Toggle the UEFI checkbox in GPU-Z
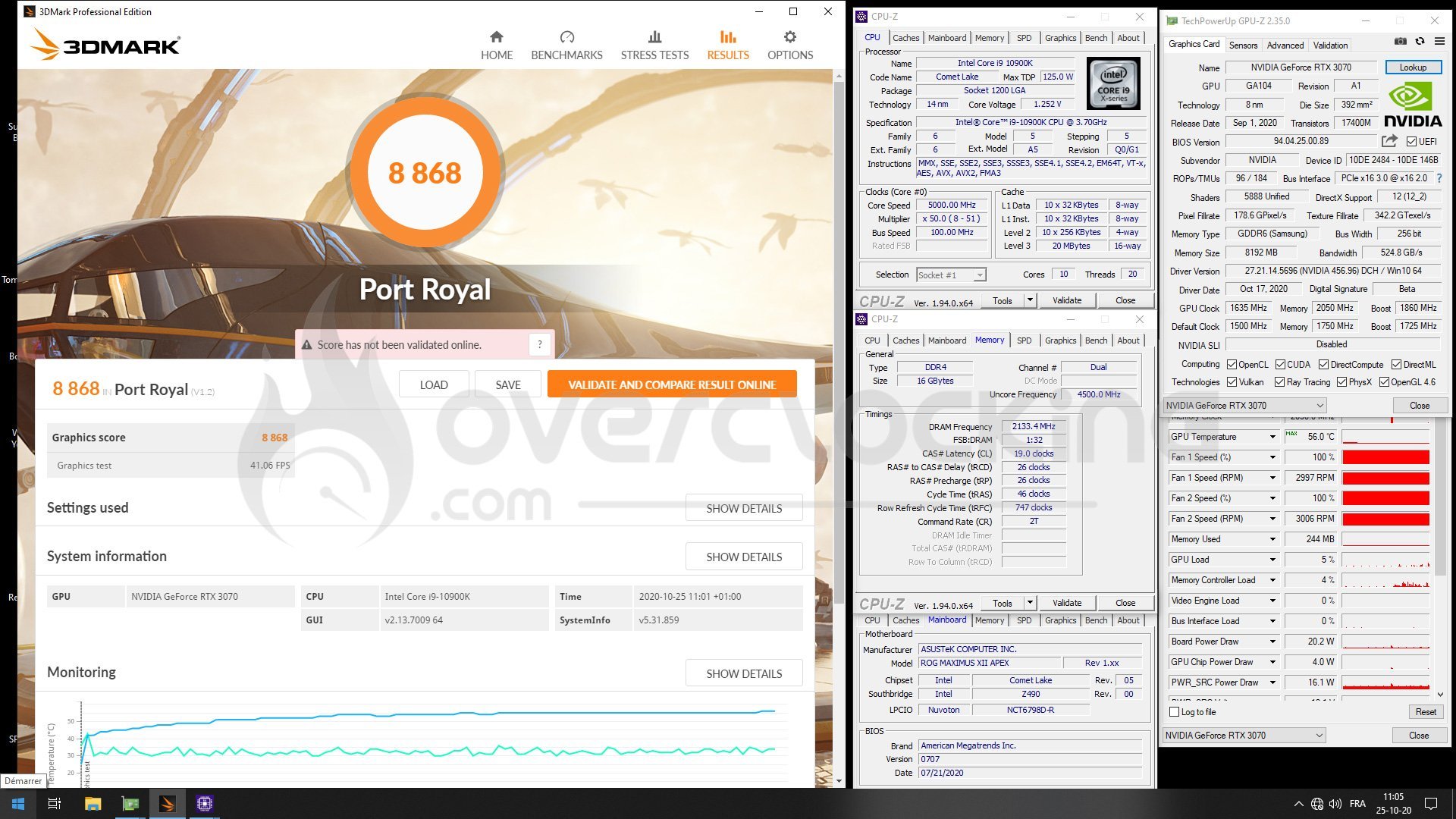1456x819 pixels. click(1411, 142)
